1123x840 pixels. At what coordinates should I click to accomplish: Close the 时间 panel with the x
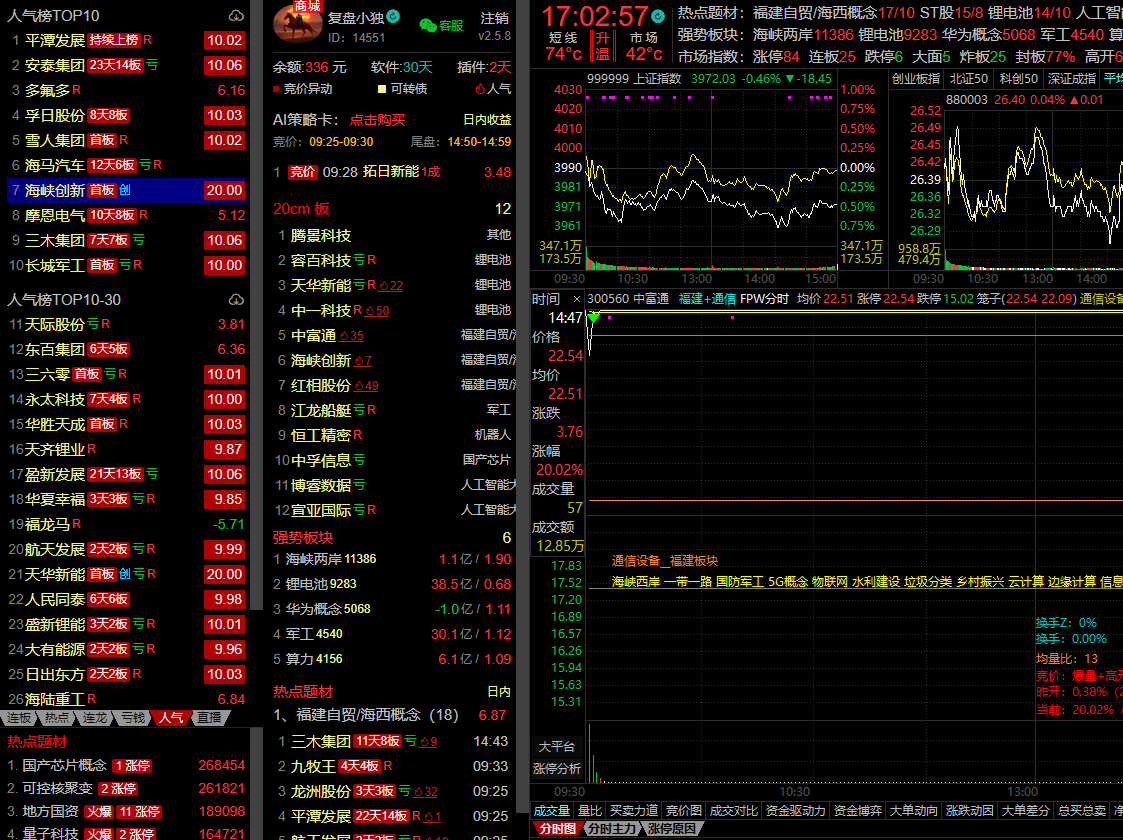576,299
